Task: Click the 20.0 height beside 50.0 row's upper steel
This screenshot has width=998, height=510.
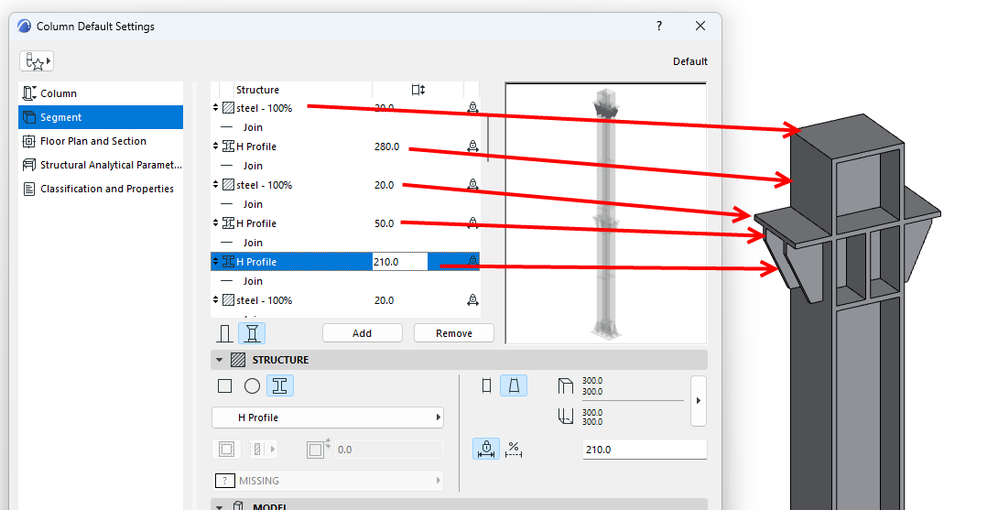Action: (384, 185)
